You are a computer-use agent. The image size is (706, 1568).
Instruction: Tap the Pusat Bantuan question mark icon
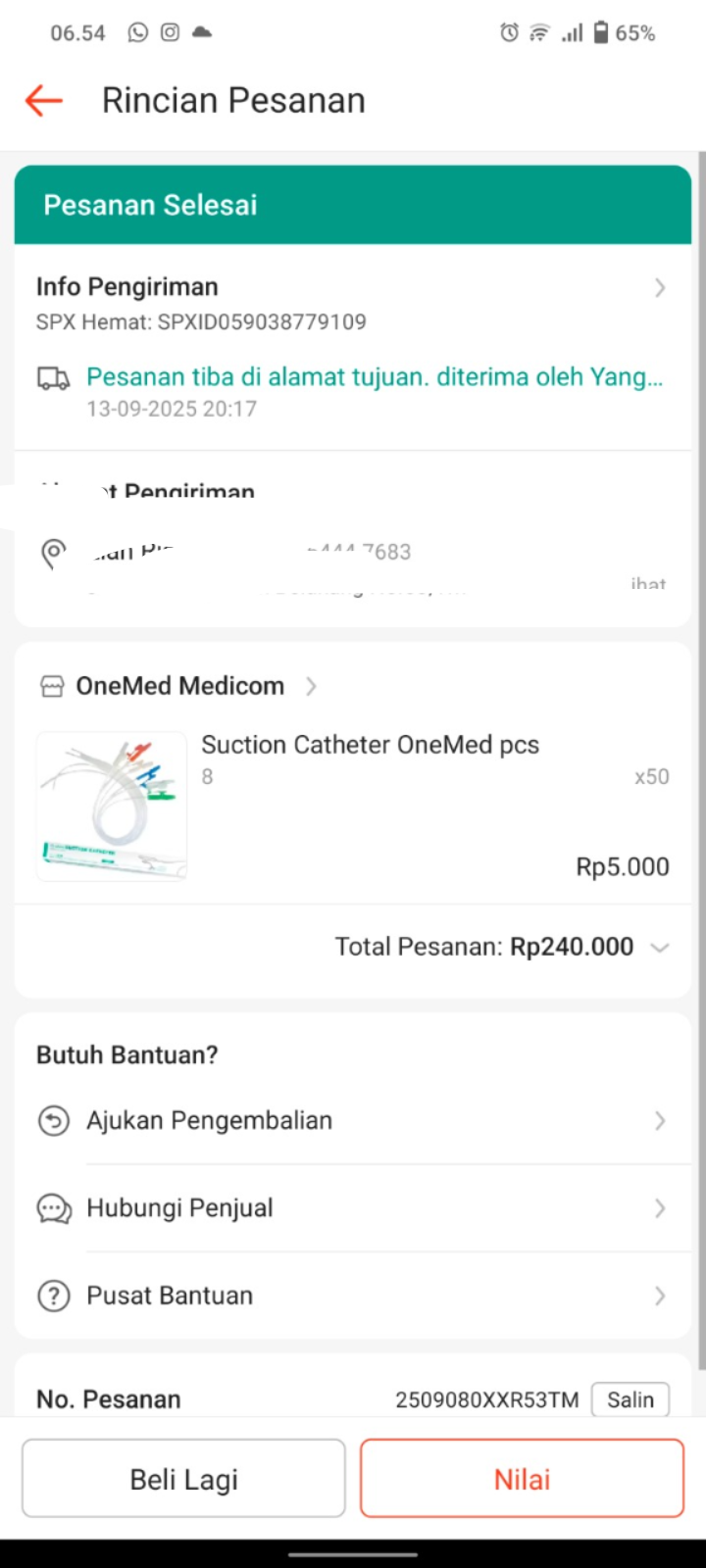point(54,1297)
